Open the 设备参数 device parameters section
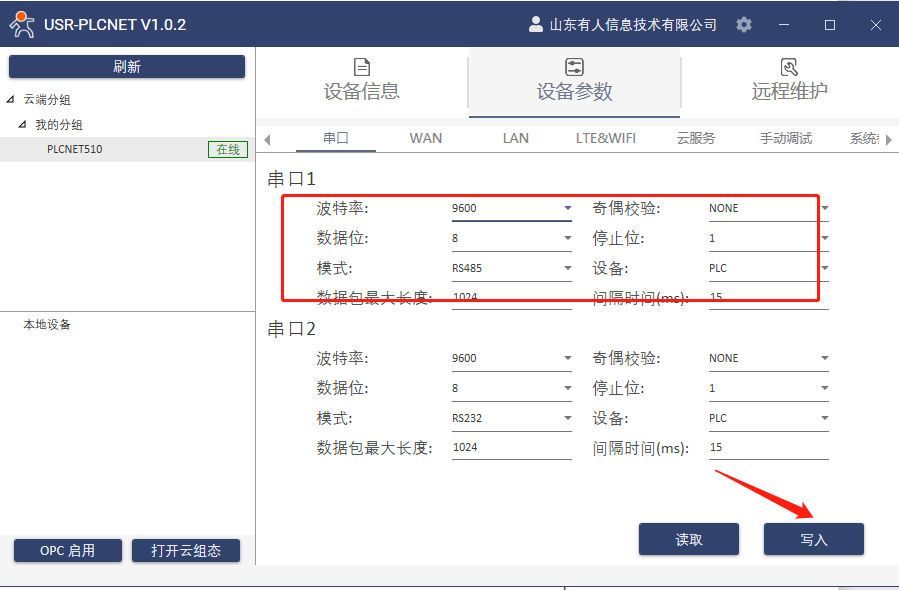 coord(574,80)
